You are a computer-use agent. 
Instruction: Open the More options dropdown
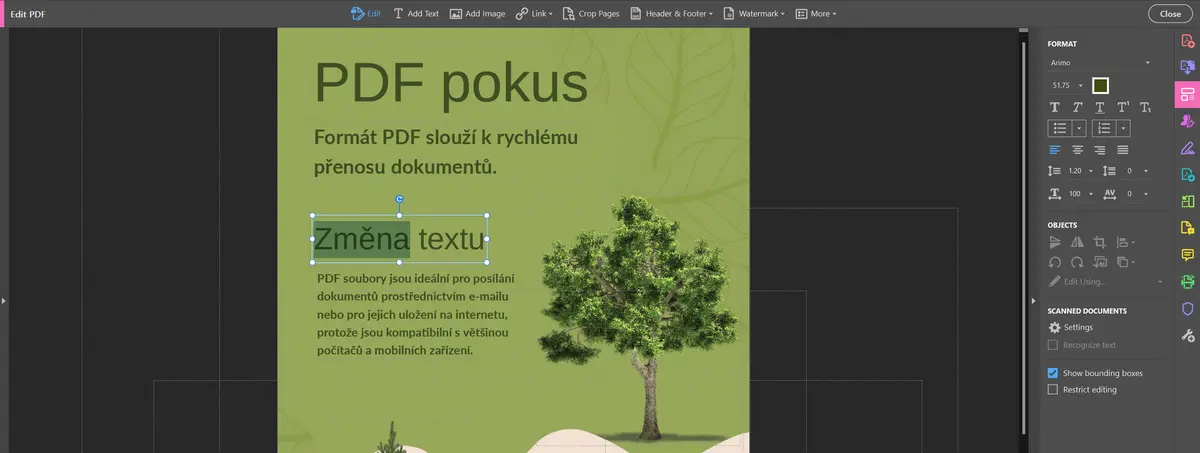click(x=816, y=14)
